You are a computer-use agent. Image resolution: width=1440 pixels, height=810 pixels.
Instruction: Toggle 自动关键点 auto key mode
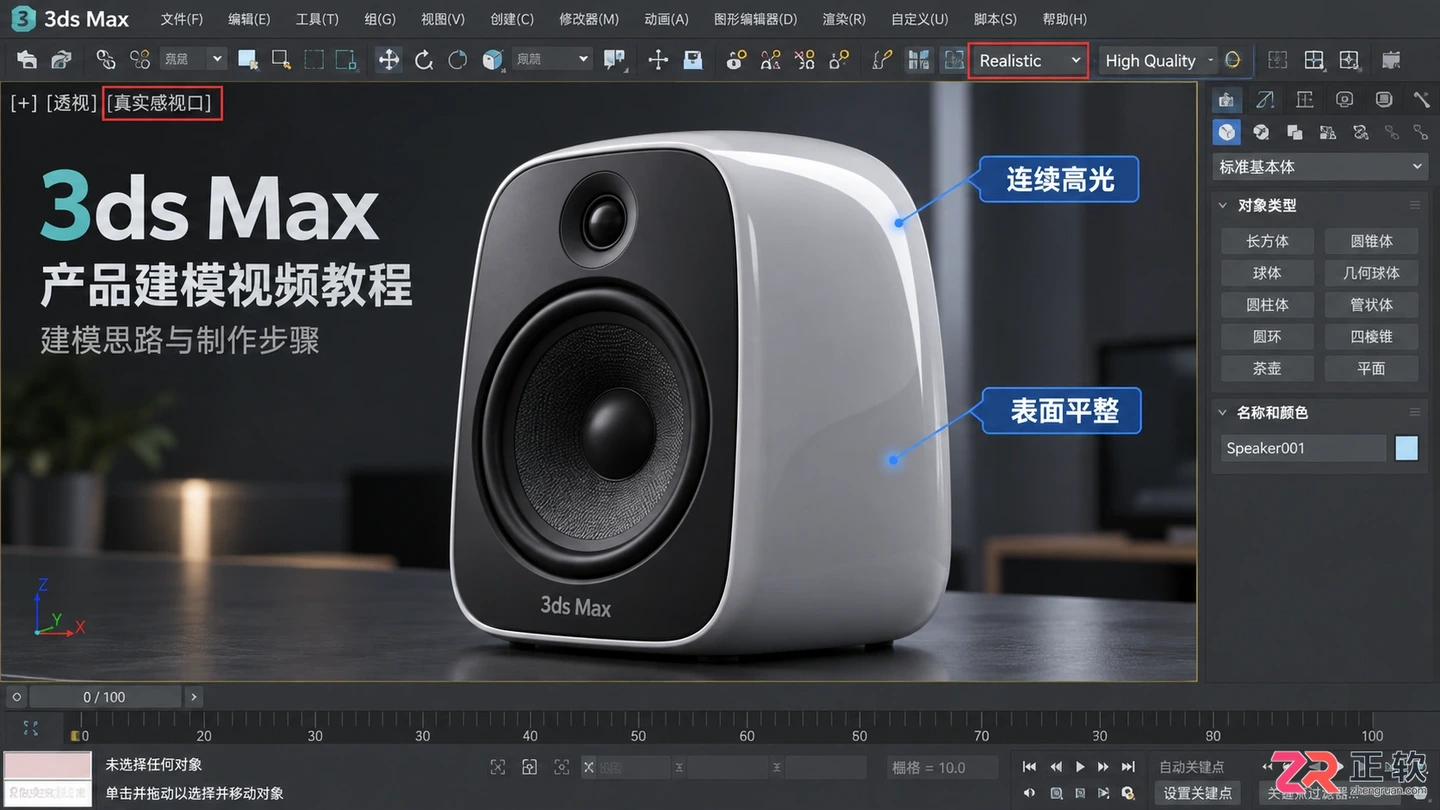pos(1192,767)
